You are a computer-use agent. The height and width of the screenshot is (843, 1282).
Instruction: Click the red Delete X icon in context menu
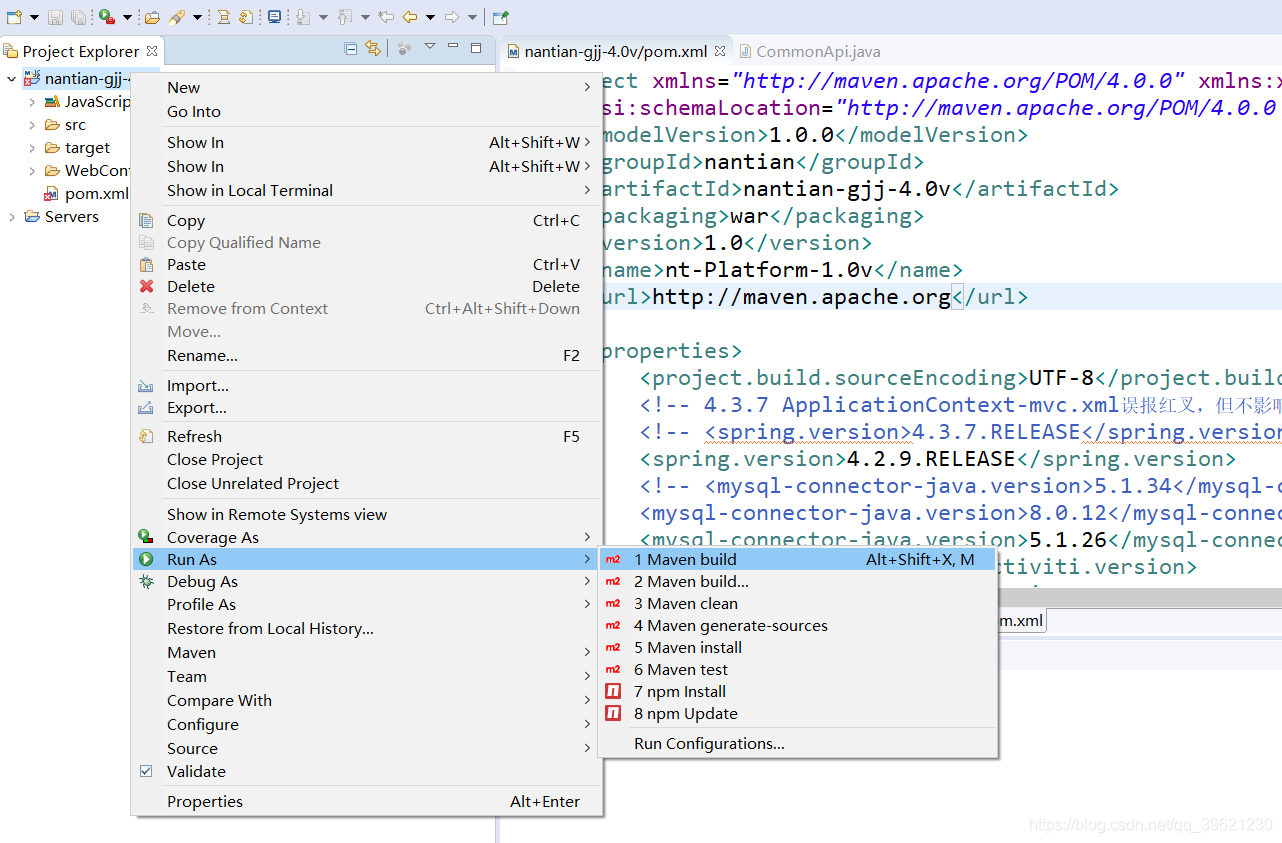pos(147,287)
